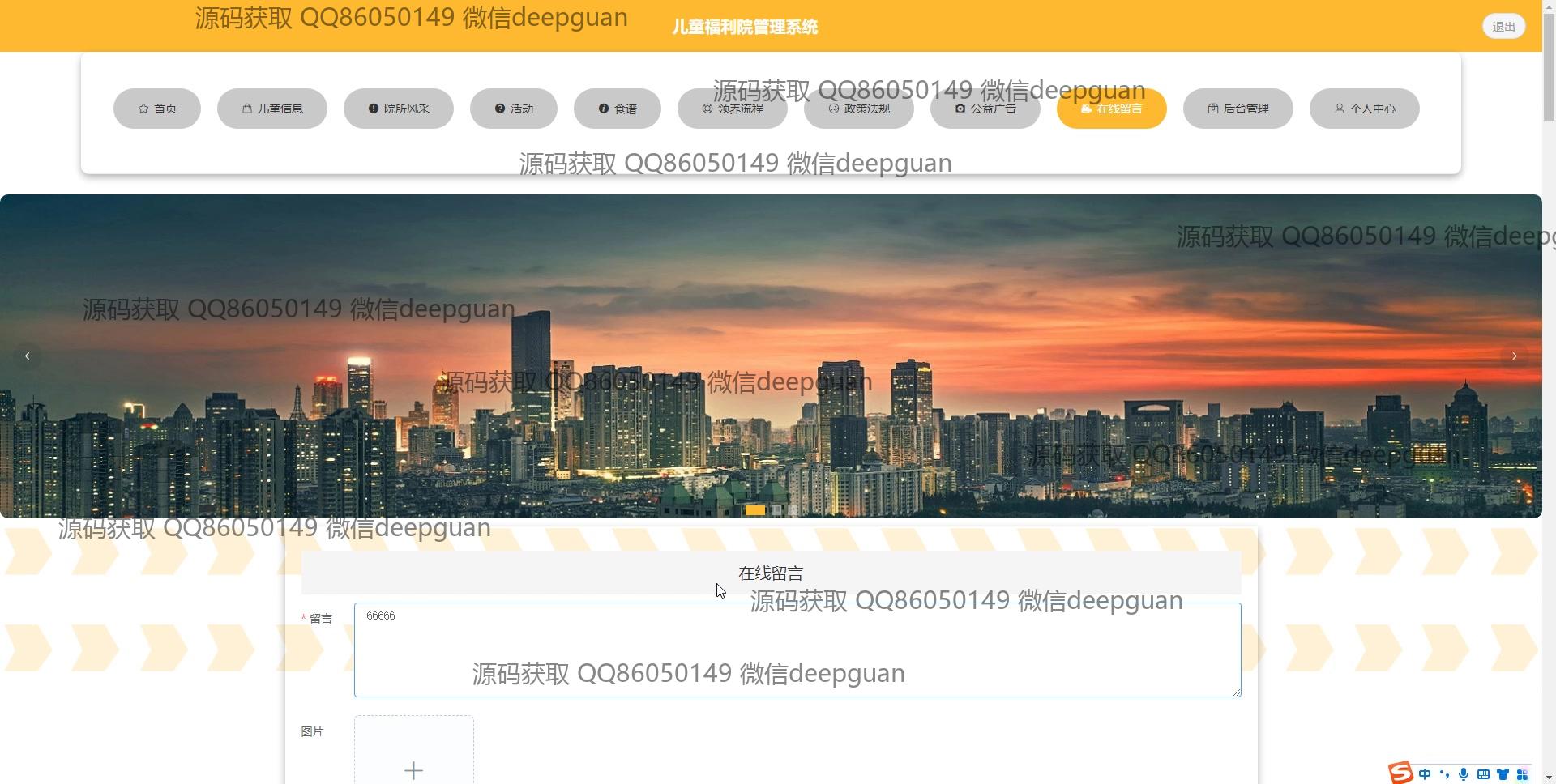Click the page scrollbar down arrow

[x=1549, y=778]
